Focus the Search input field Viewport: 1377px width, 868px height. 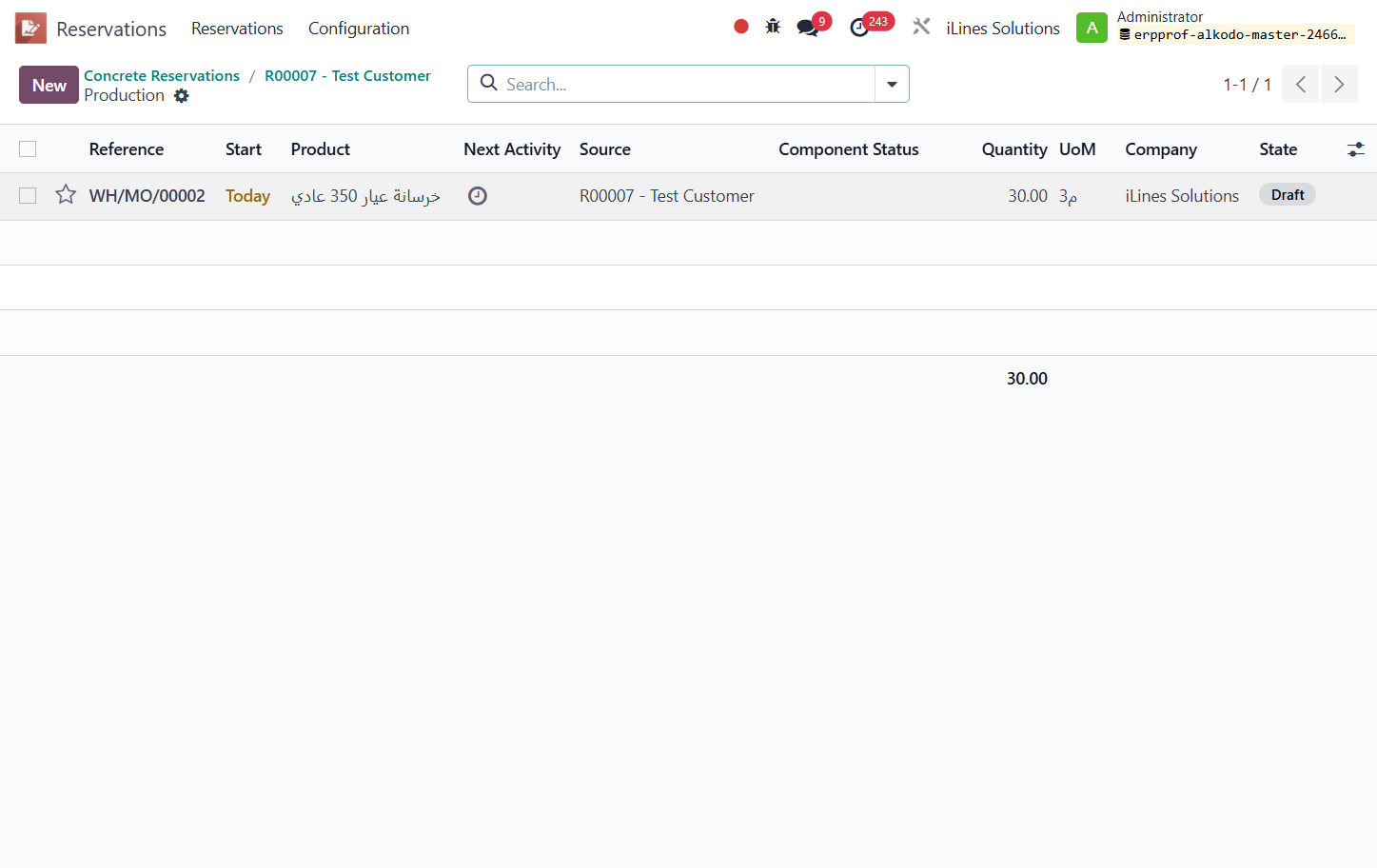[x=687, y=84]
